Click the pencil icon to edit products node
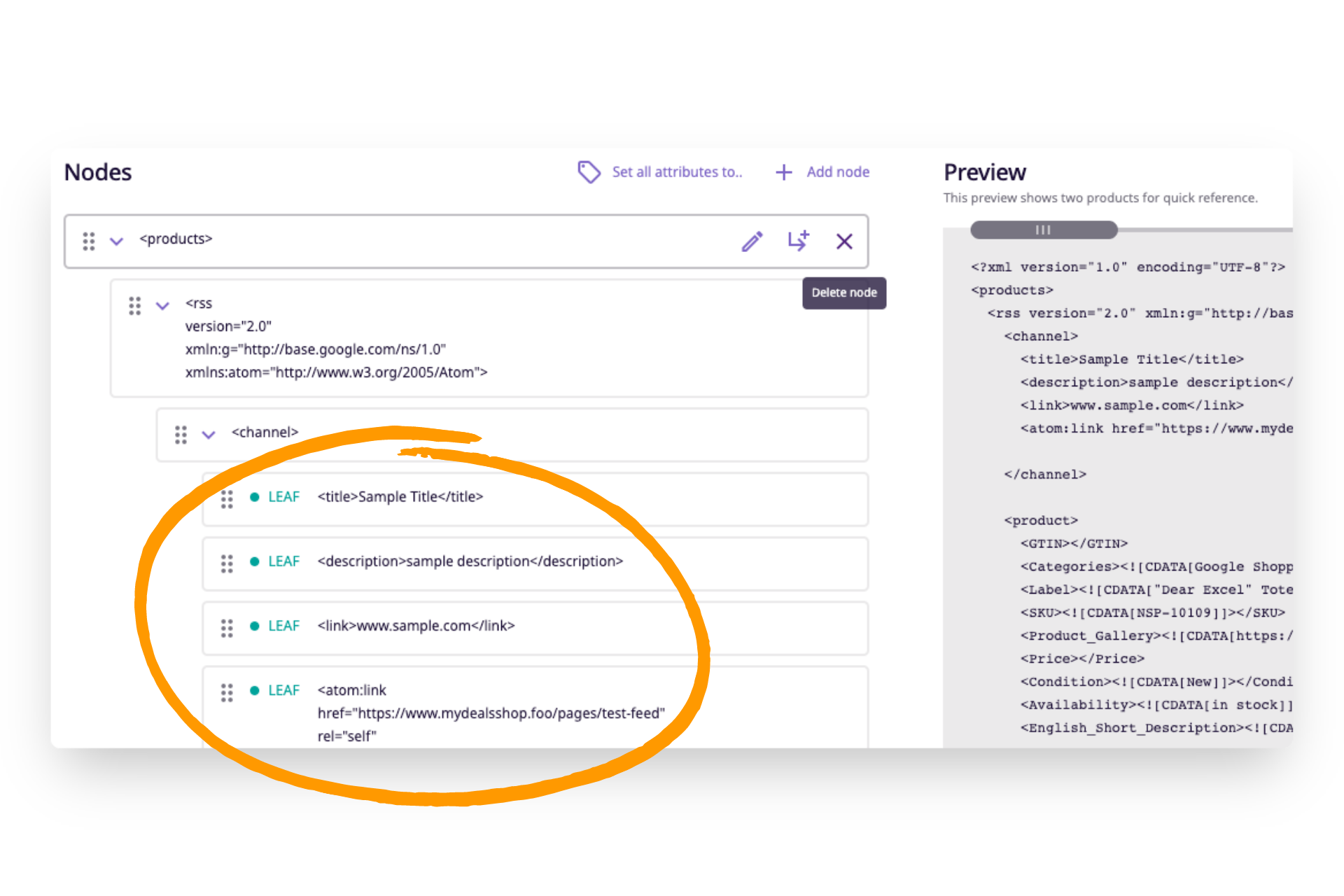Image resolution: width=1344 pixels, height=896 pixels. [x=752, y=241]
